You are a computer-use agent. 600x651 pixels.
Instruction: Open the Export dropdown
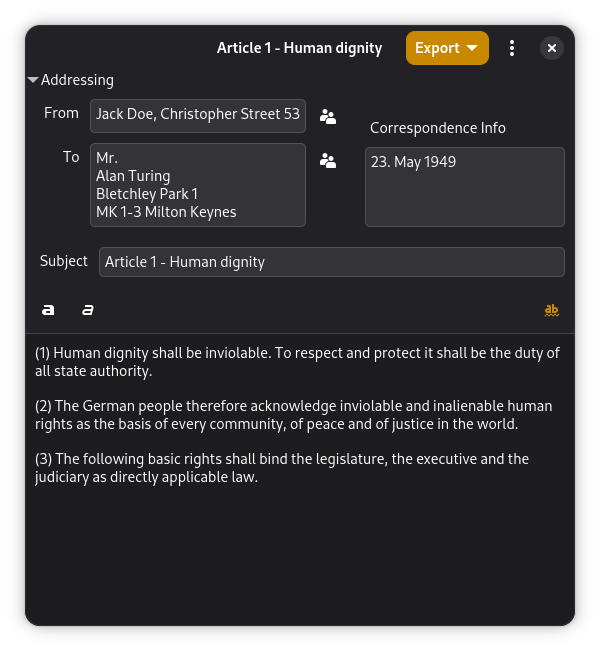click(x=447, y=48)
